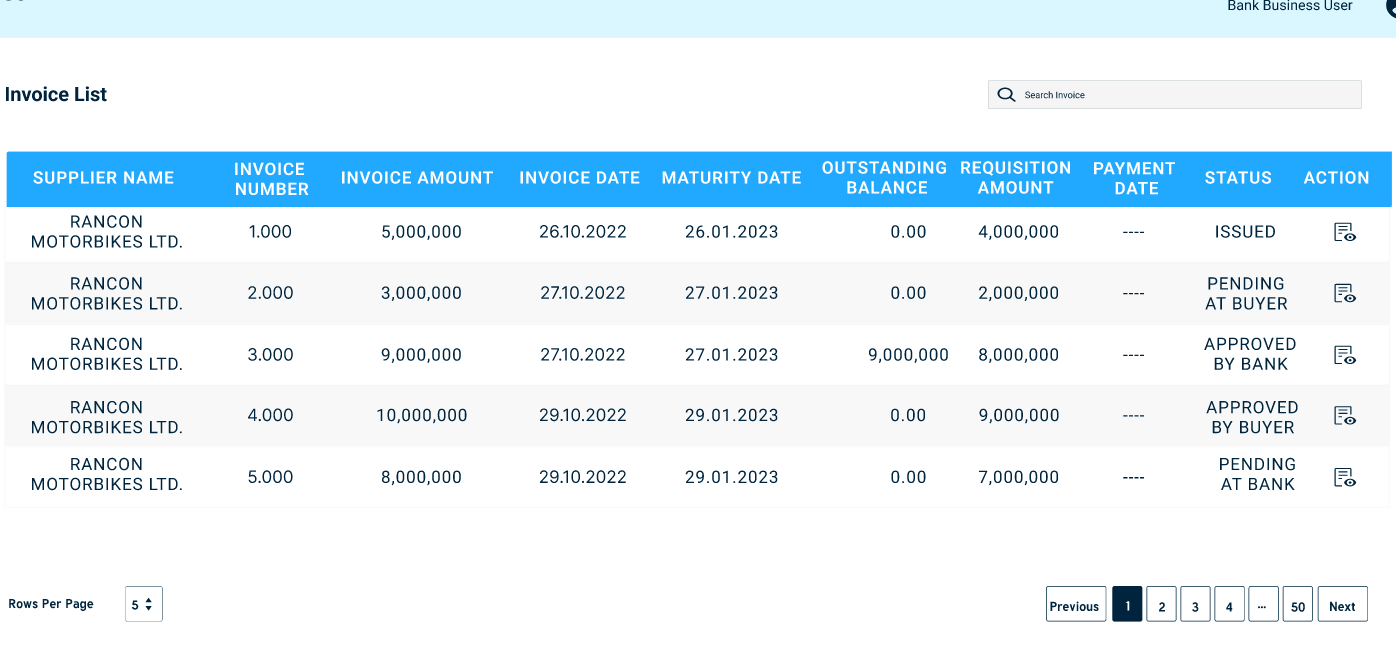The width and height of the screenshot is (1396, 650).
Task: Select the PENDING AT BANK status cell
Action: coord(1257,474)
